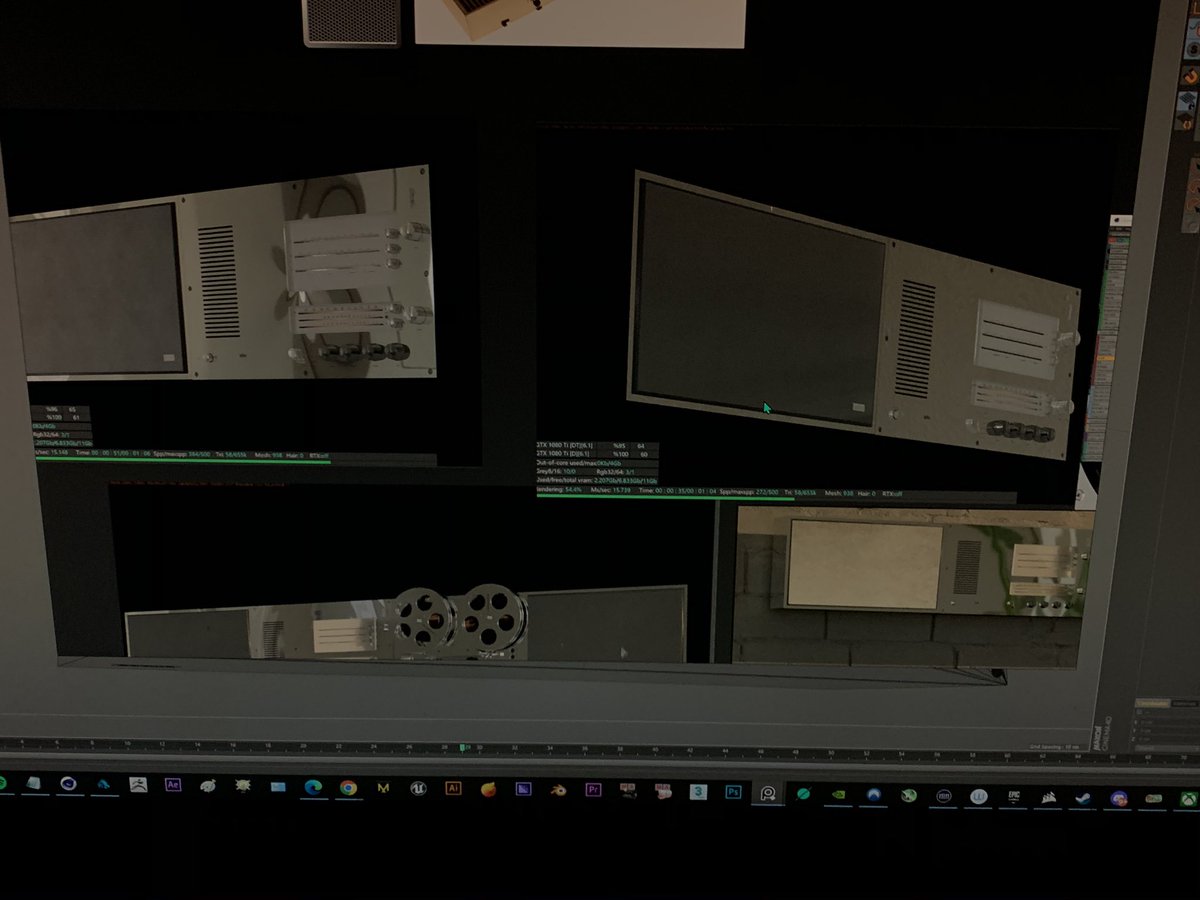Viewport: 1200px width, 900px height.
Task: Click the green playhead marker on timeline
Action: (x=462, y=746)
